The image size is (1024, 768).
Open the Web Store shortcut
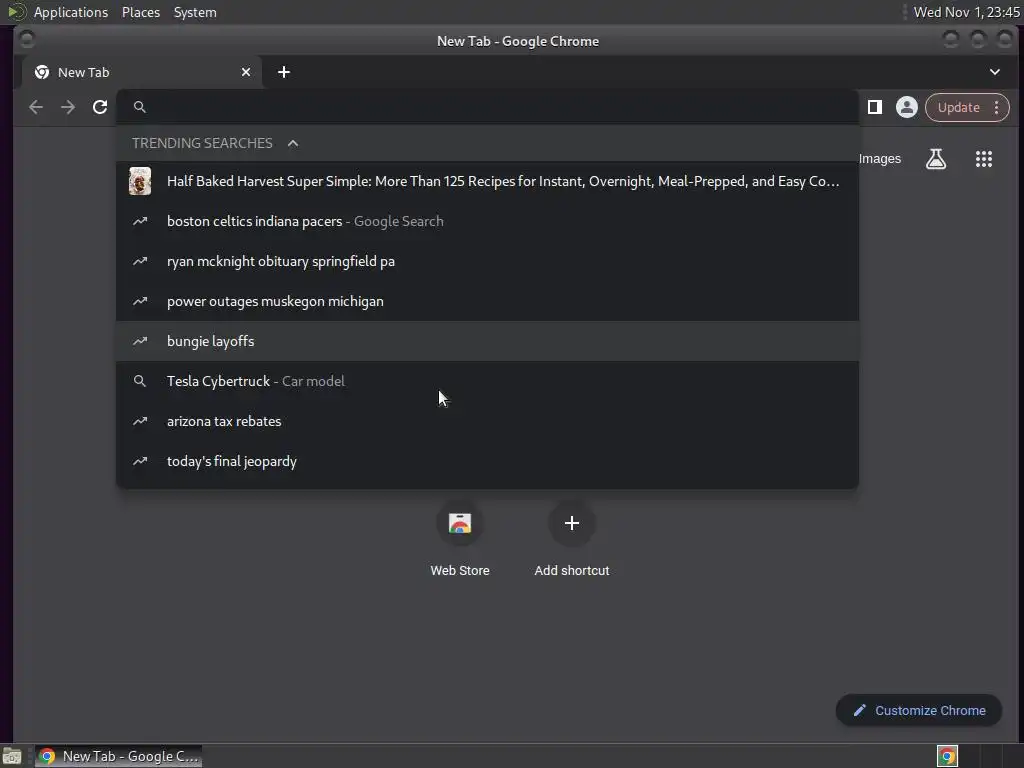click(460, 539)
